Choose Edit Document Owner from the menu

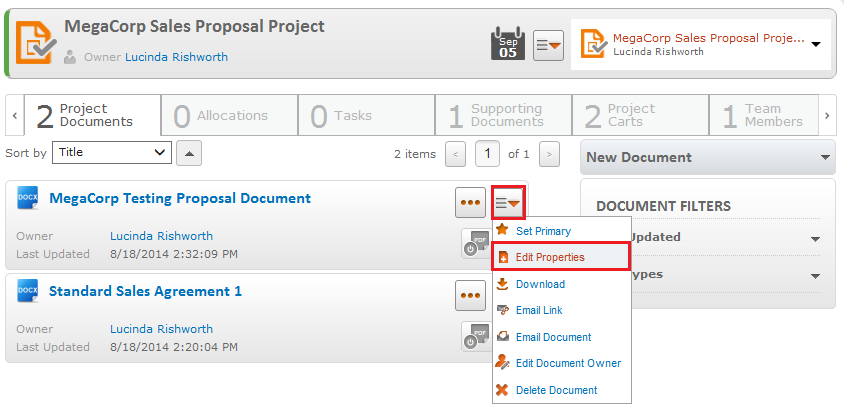[x=561, y=363]
